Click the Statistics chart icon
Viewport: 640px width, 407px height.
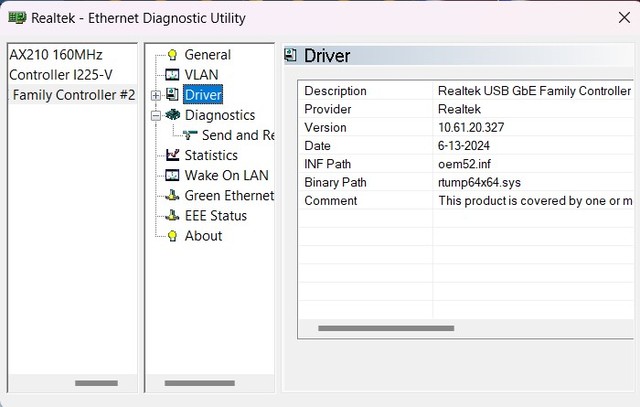click(x=172, y=155)
